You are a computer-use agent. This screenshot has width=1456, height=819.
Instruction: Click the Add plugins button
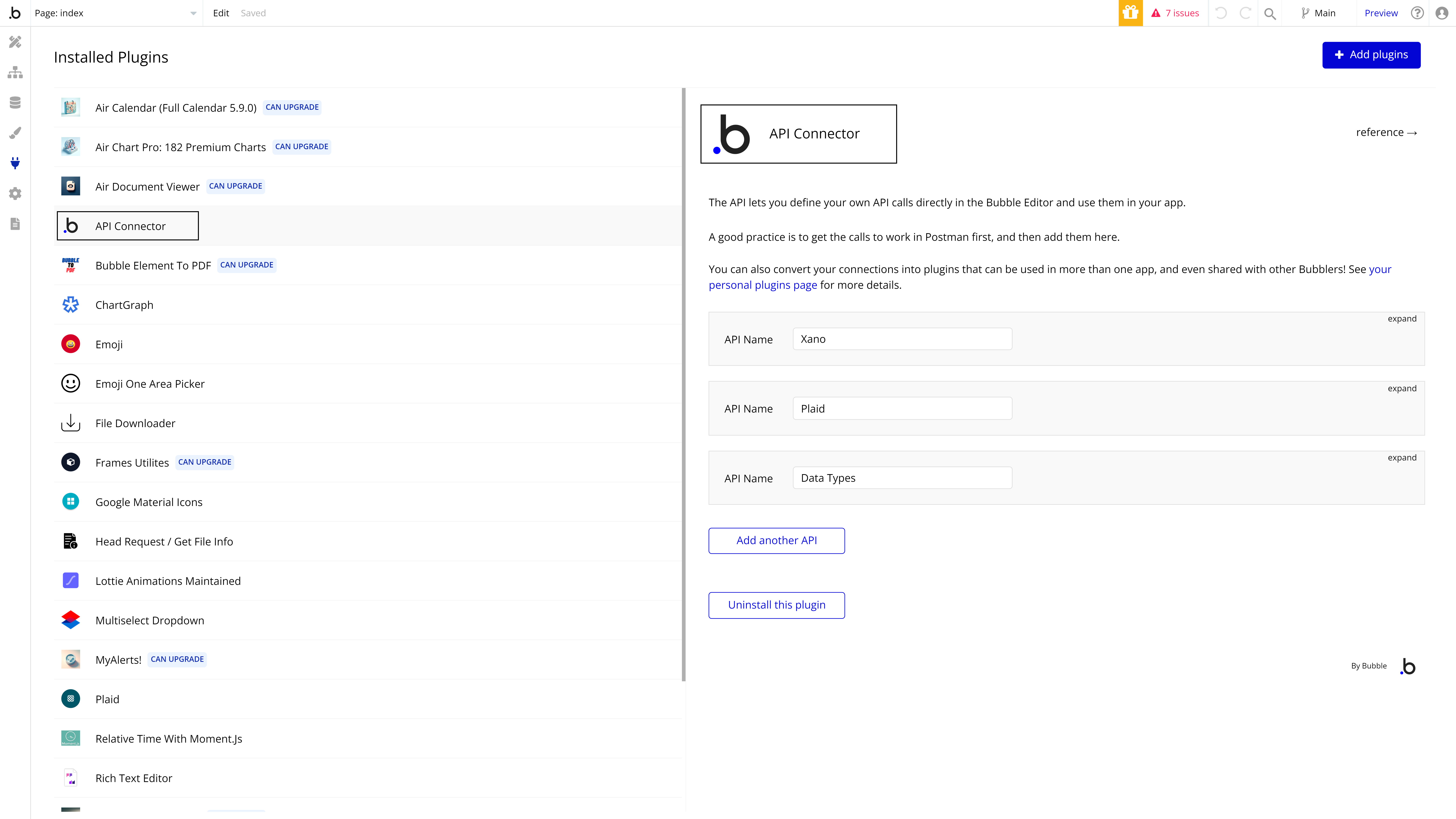tap(1371, 55)
